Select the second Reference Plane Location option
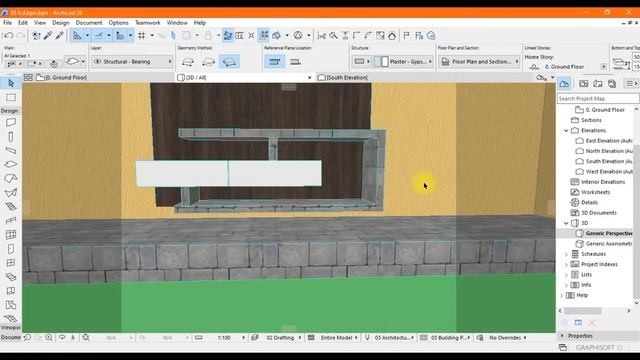 pyautogui.click(x=295, y=62)
